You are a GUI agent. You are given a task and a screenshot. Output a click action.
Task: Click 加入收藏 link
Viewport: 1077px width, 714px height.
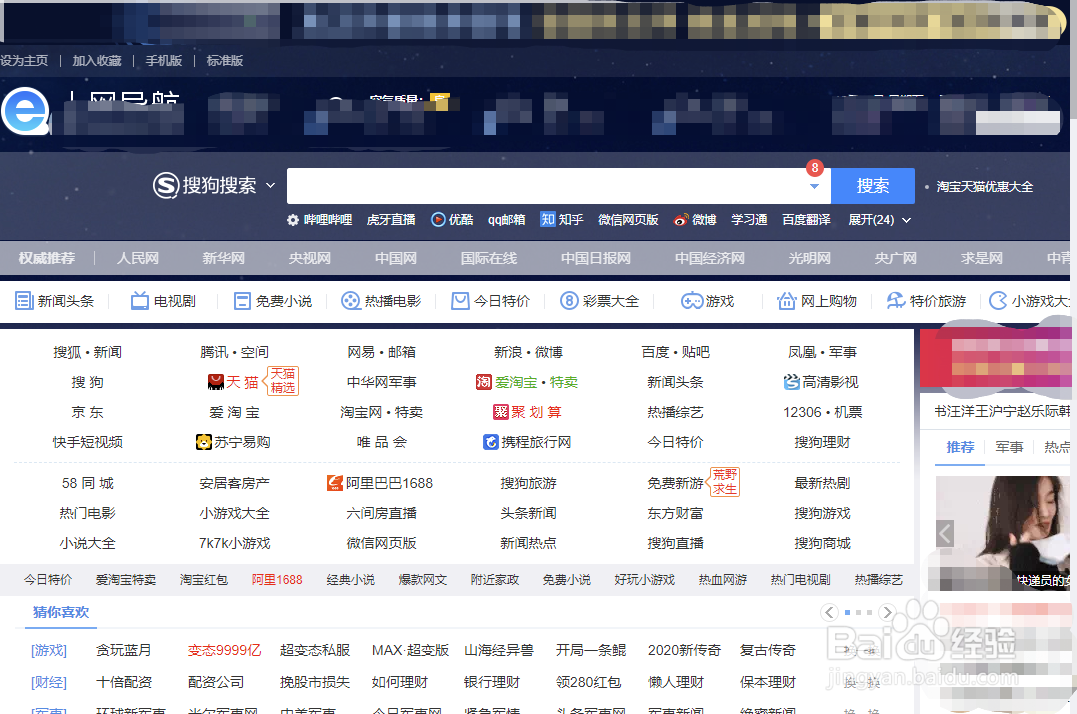tap(97, 60)
